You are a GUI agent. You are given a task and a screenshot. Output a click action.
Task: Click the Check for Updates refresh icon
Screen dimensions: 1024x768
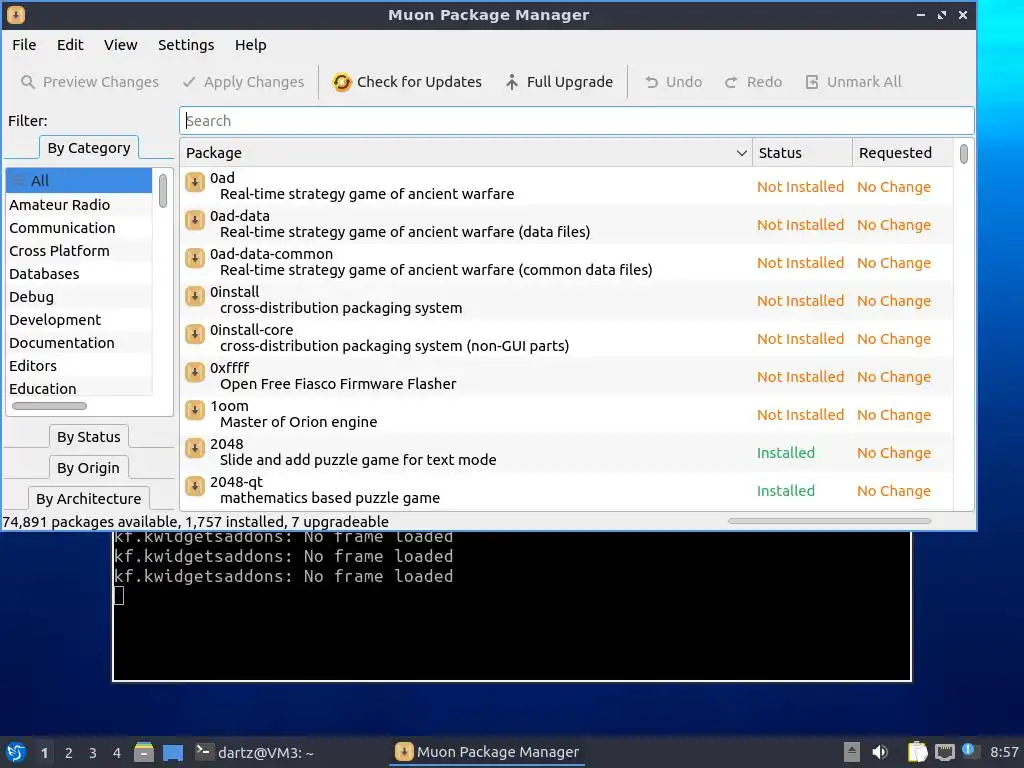[342, 82]
